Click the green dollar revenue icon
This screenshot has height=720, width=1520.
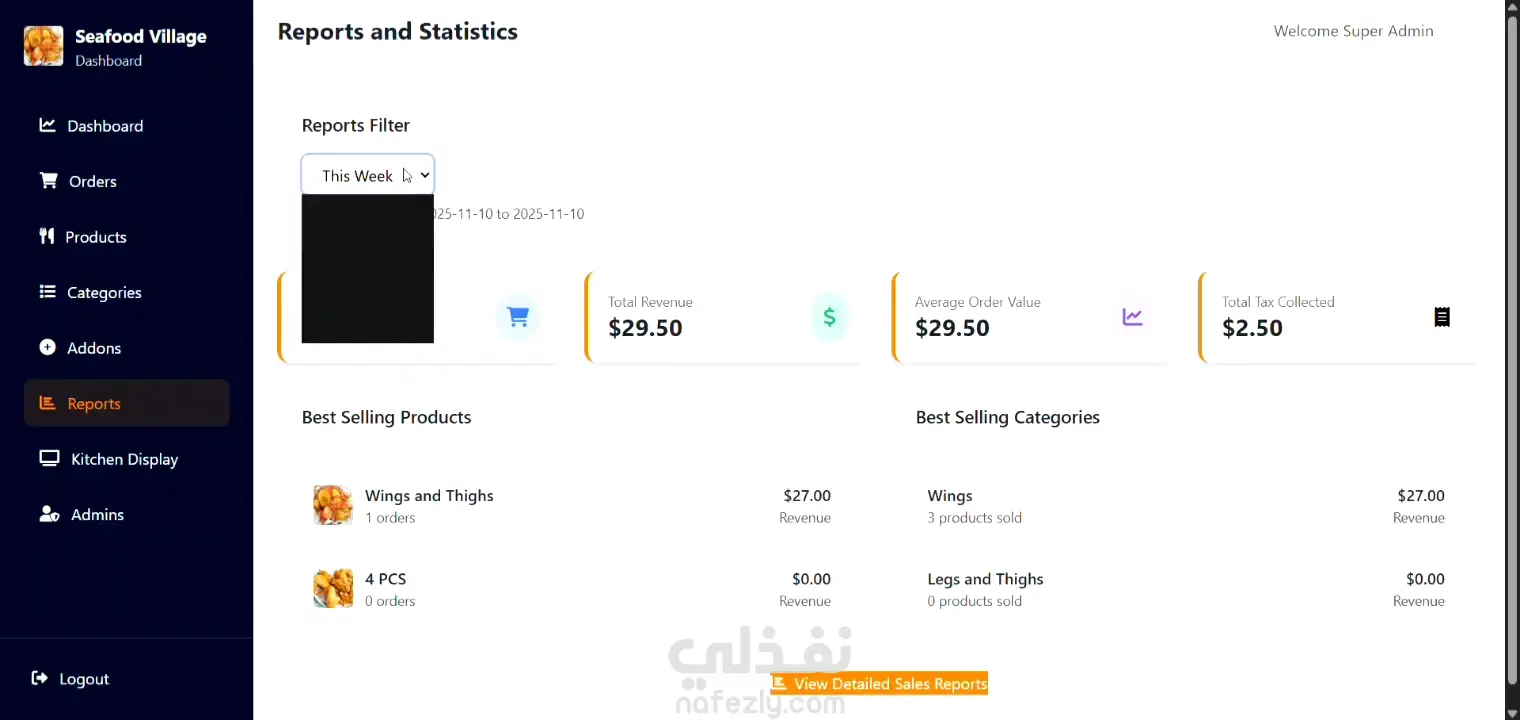point(829,317)
